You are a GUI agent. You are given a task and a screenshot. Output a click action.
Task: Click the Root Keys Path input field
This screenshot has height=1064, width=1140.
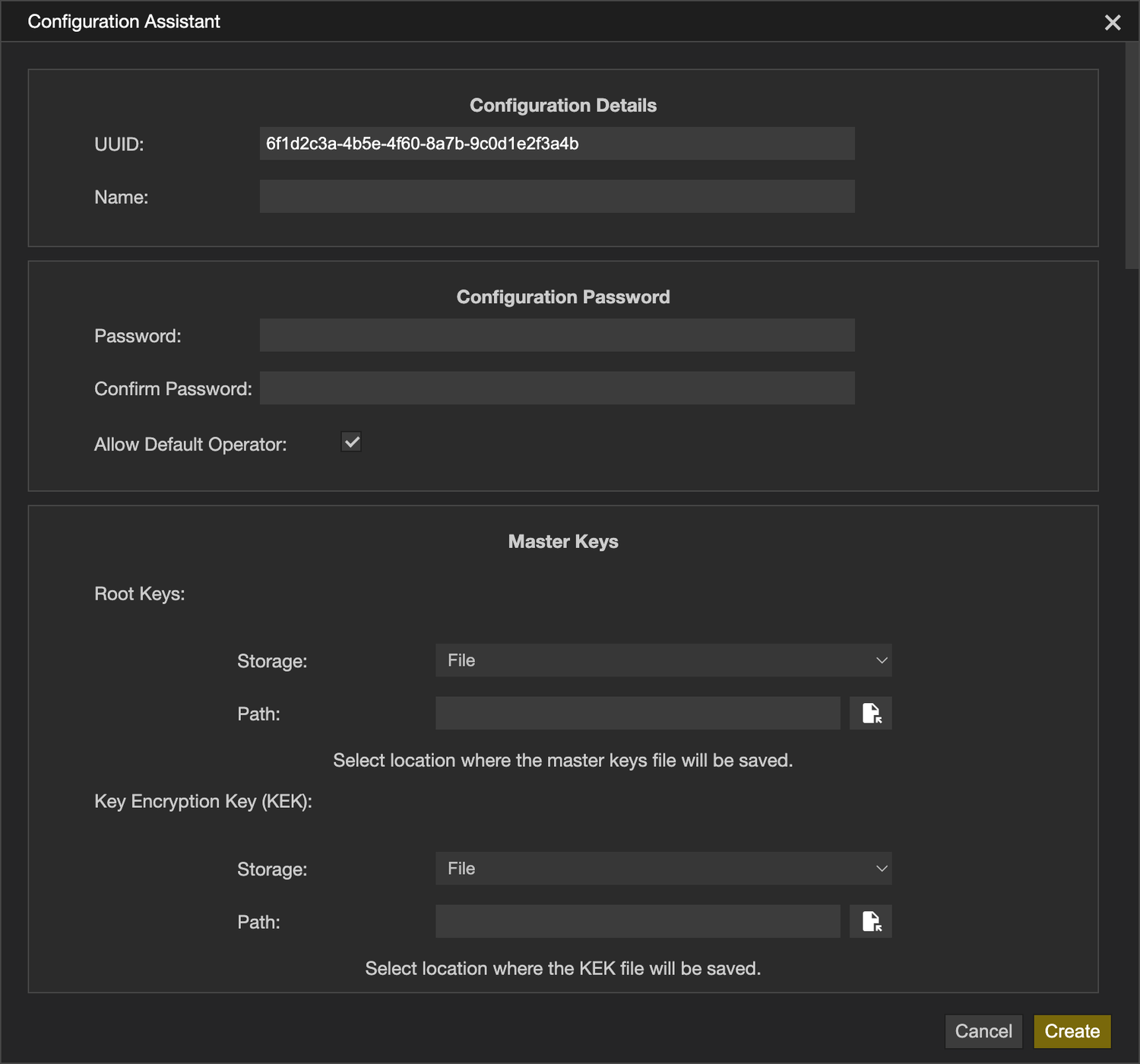(x=638, y=713)
